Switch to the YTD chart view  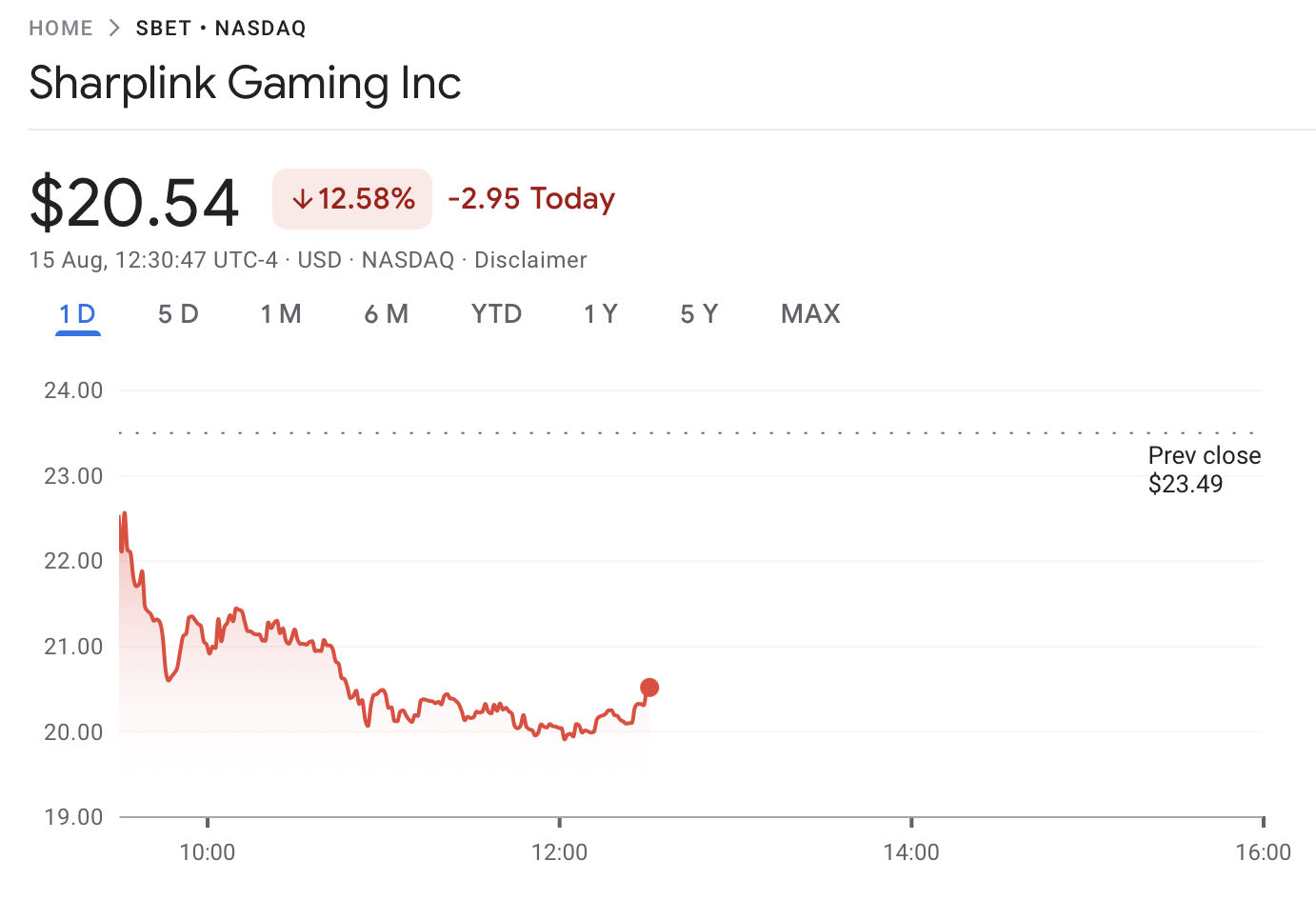pyautogui.click(x=496, y=313)
